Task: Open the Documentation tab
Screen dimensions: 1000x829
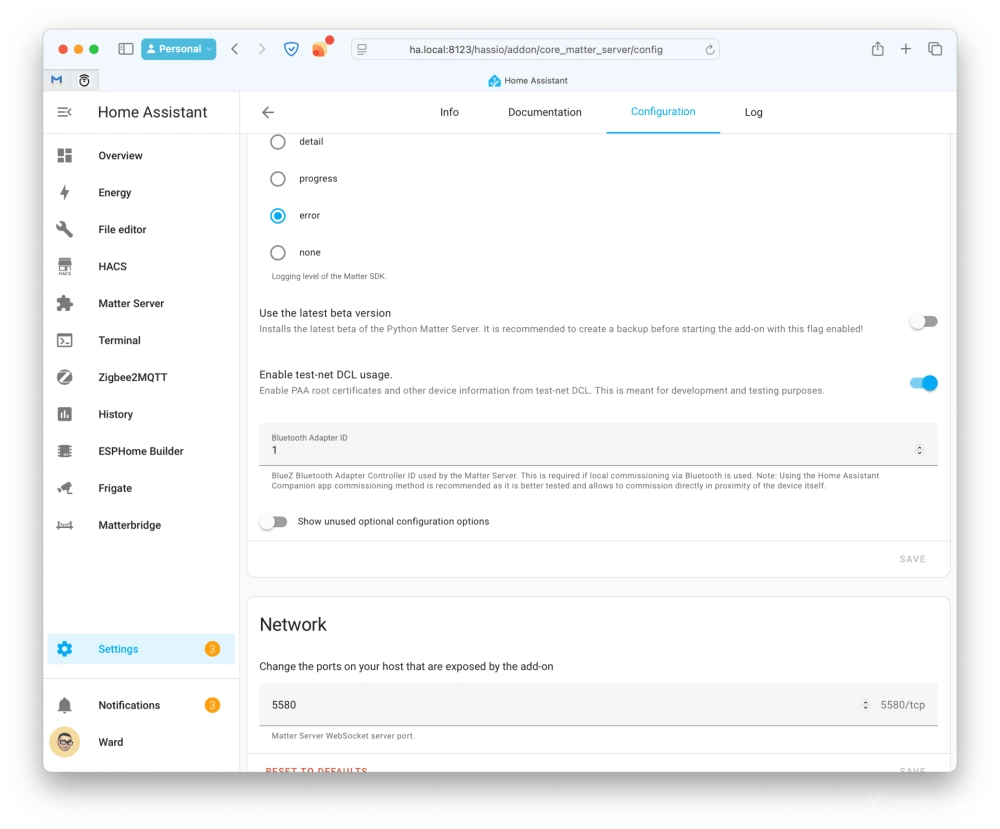Action: [x=544, y=113]
